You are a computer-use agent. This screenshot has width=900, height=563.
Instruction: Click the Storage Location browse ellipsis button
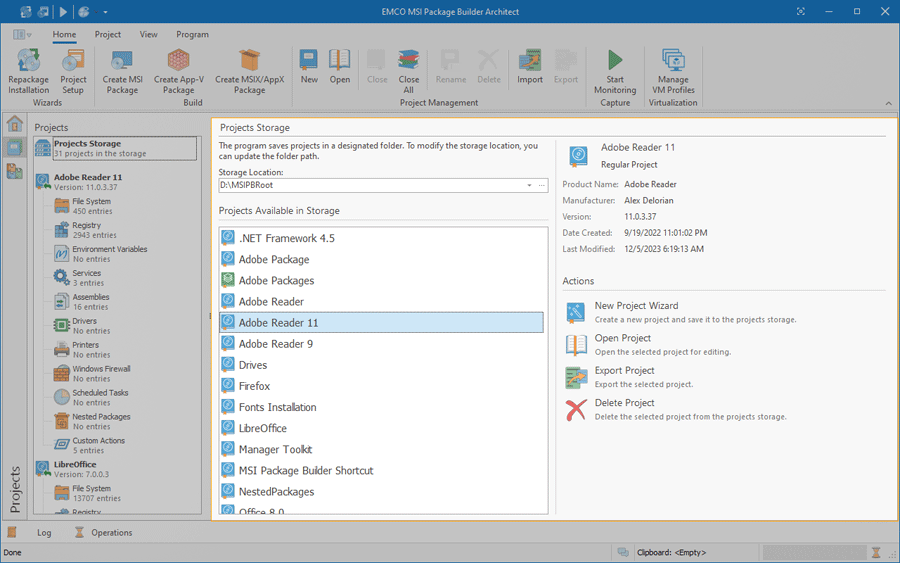(x=541, y=185)
